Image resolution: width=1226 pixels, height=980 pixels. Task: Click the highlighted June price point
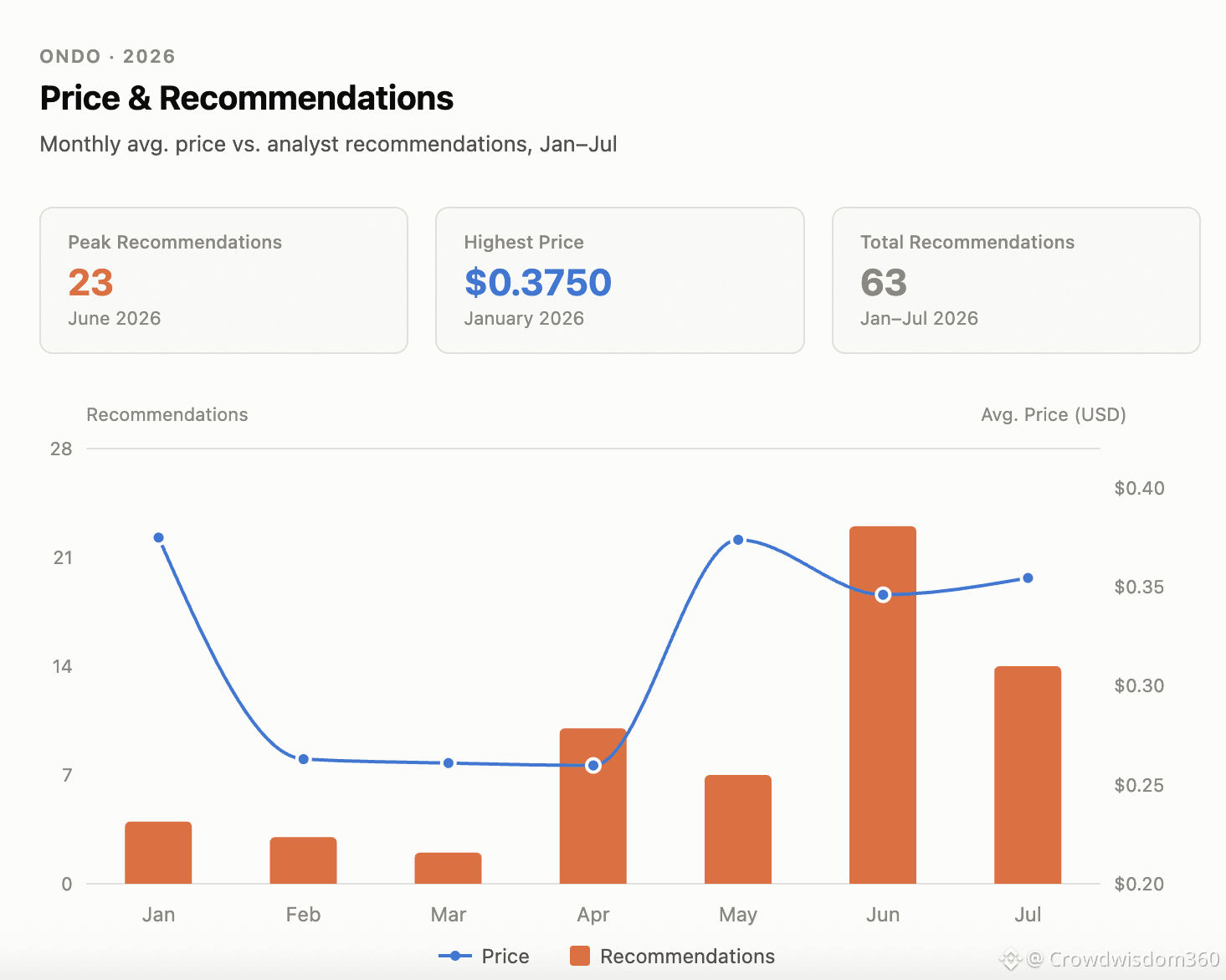[x=883, y=595]
